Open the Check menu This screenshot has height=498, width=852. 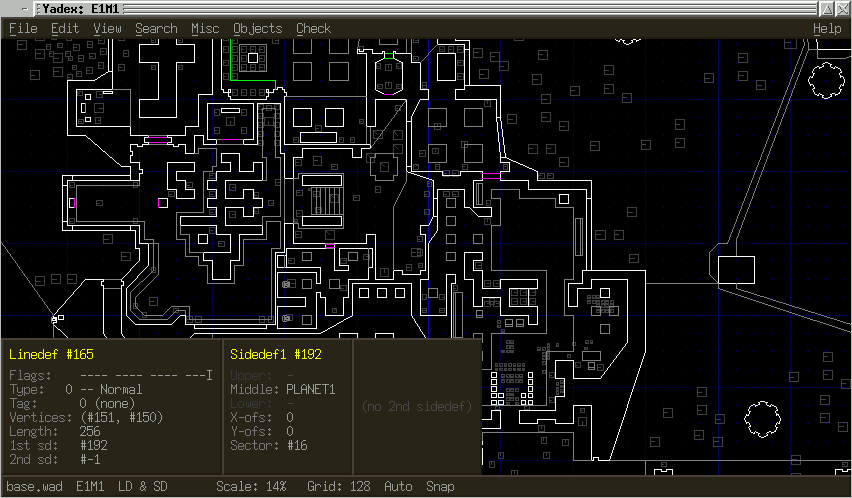point(313,29)
